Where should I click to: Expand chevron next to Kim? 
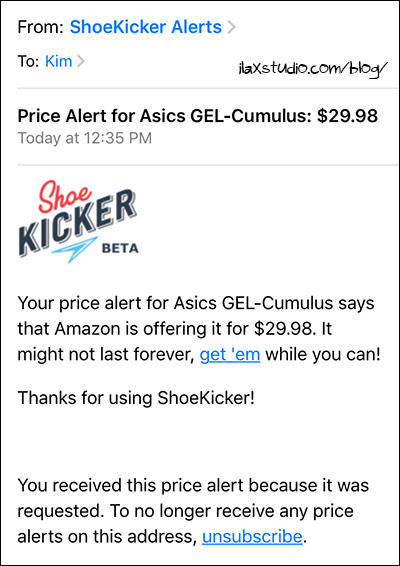(81, 62)
